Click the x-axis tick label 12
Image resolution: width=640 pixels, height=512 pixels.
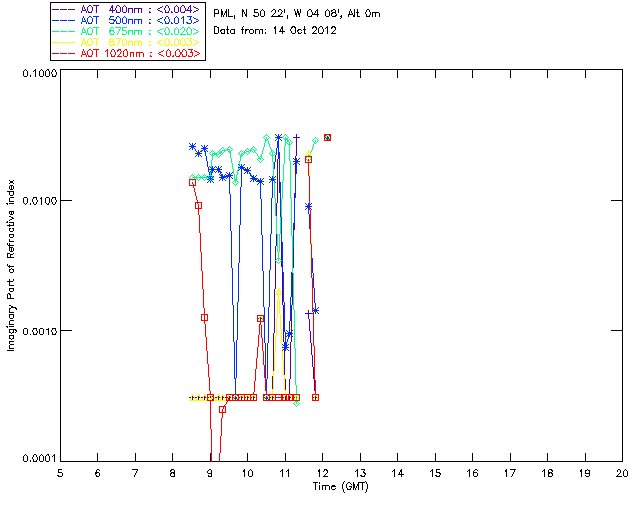point(322,473)
